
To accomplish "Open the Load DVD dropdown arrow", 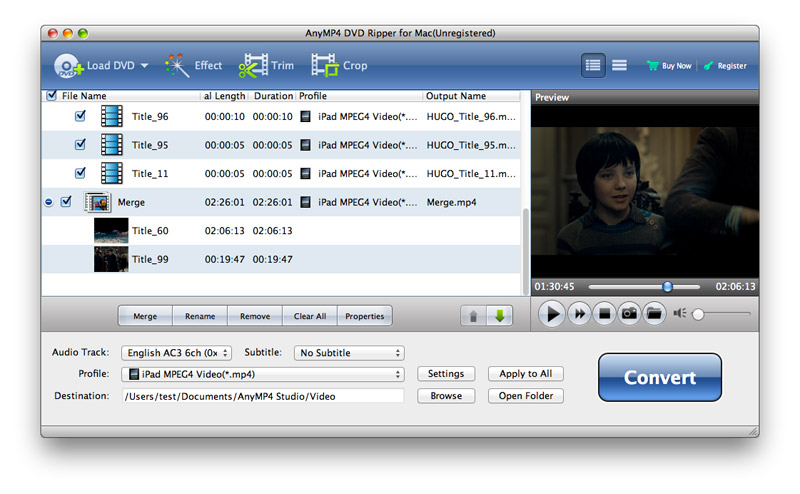I will click(x=144, y=66).
